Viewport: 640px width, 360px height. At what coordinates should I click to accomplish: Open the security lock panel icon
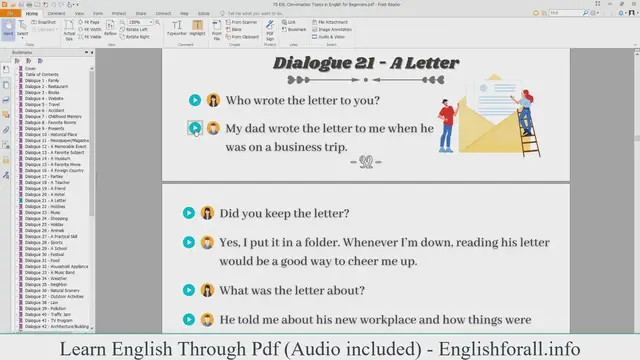[6, 160]
